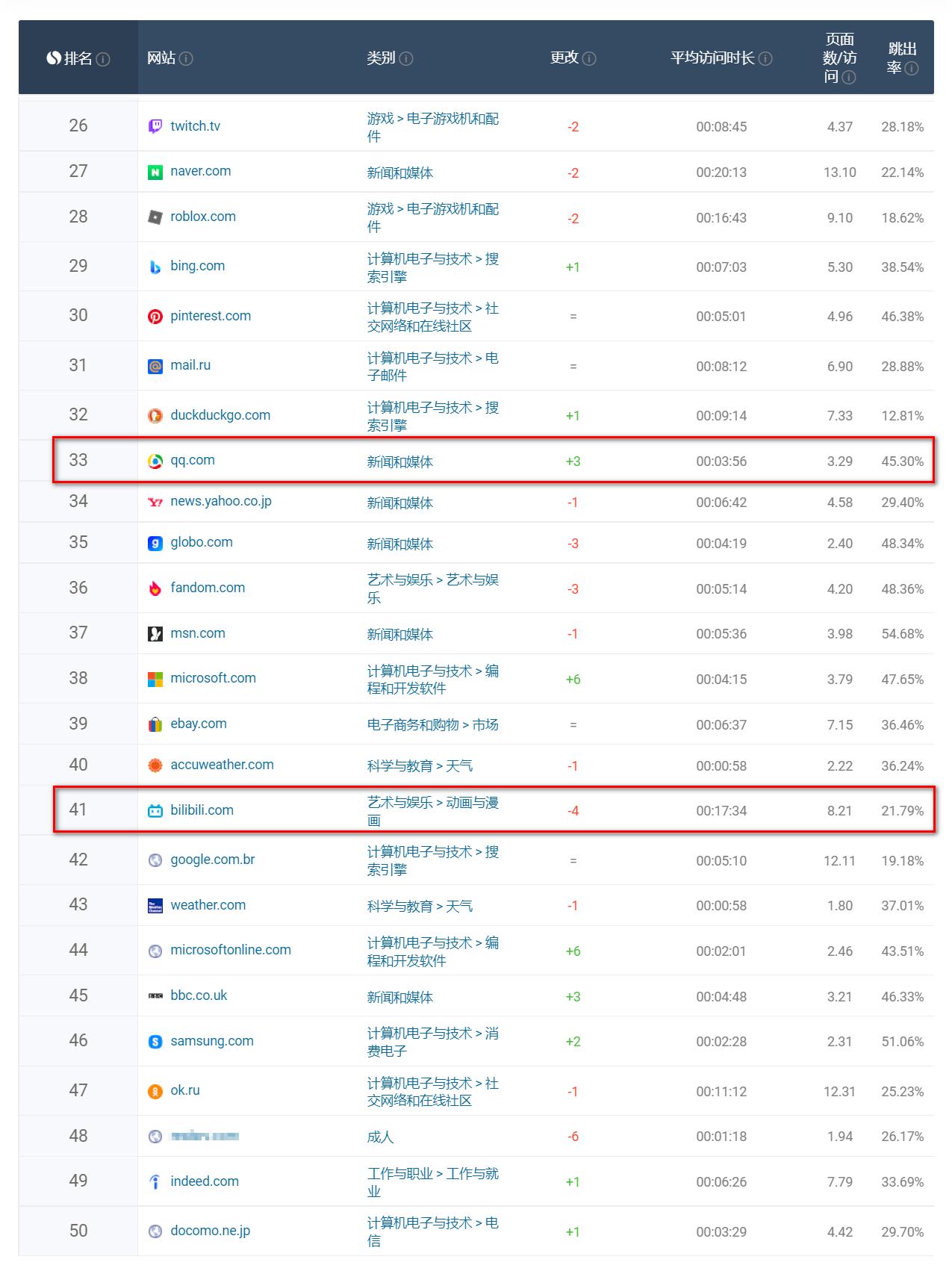Click the msn.com favicon
Image resolution: width=952 pixels, height=1274 pixels.
tap(155, 634)
